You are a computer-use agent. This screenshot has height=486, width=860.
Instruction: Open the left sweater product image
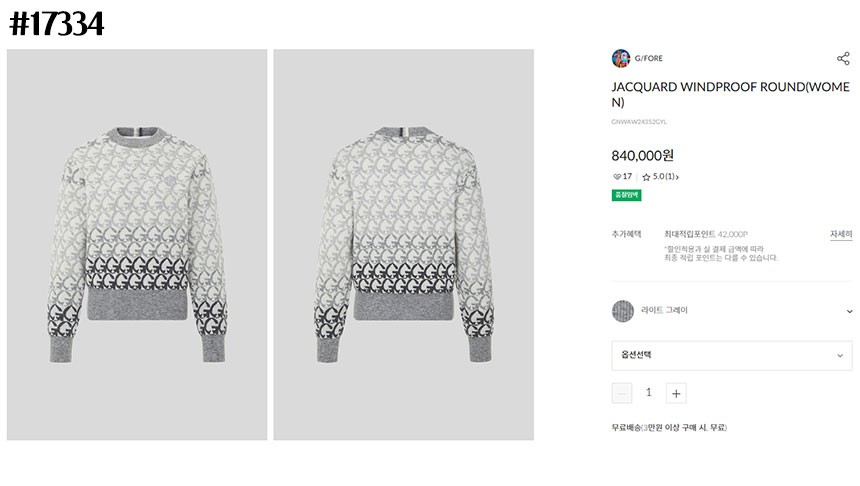tap(137, 245)
